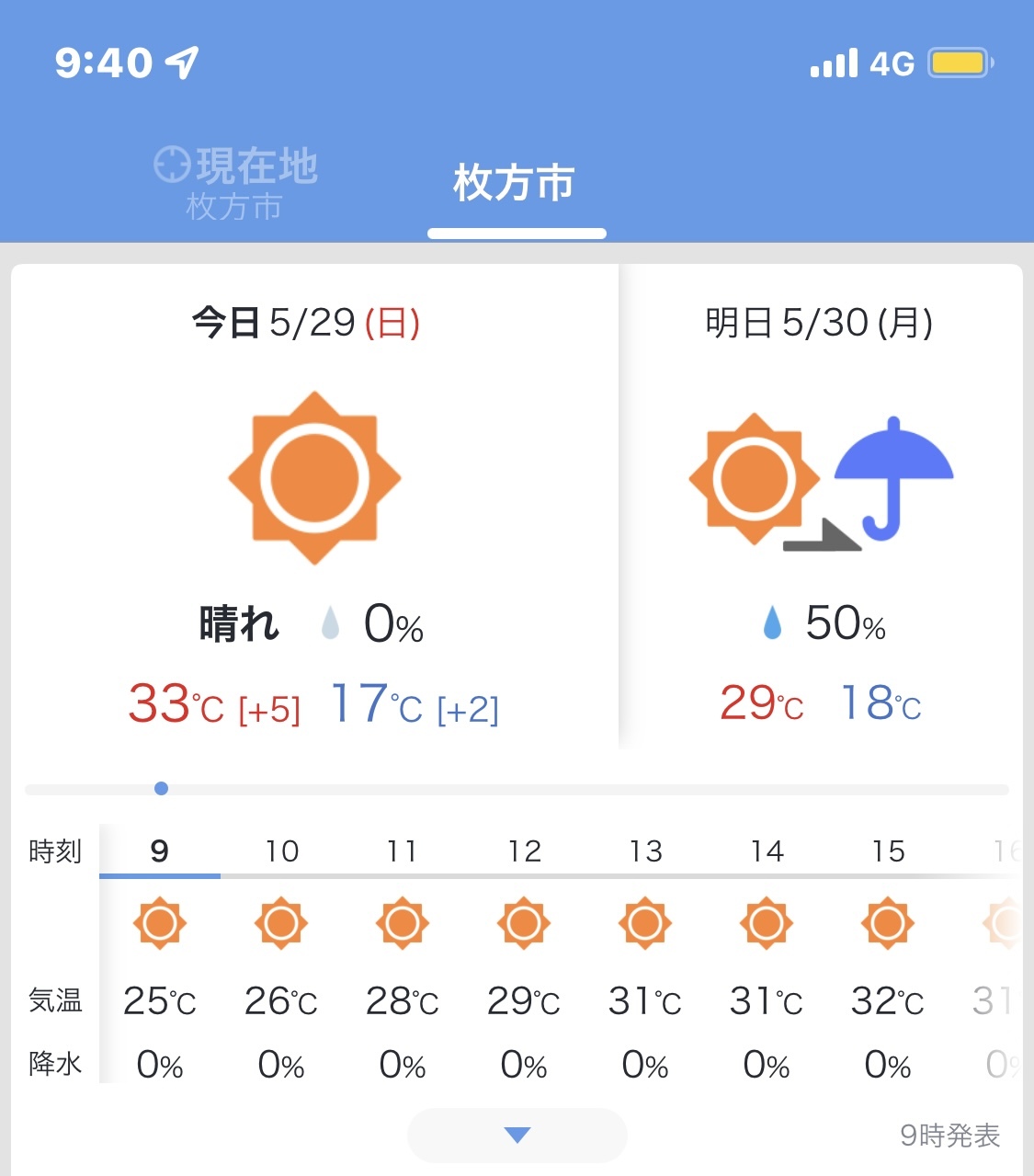Select the active 枚方市 tab
The image size is (1034, 1176).
click(515, 183)
